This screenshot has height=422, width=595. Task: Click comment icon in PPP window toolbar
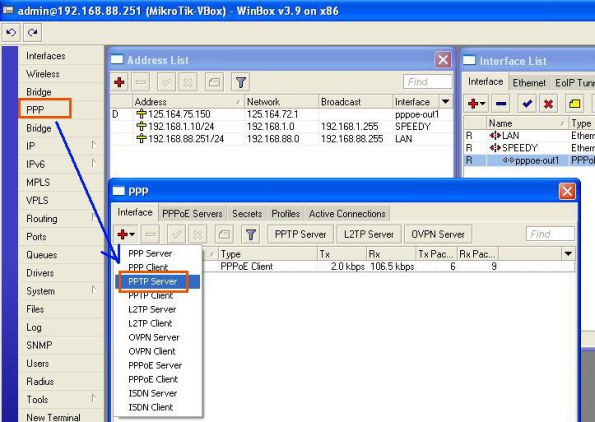click(224, 235)
